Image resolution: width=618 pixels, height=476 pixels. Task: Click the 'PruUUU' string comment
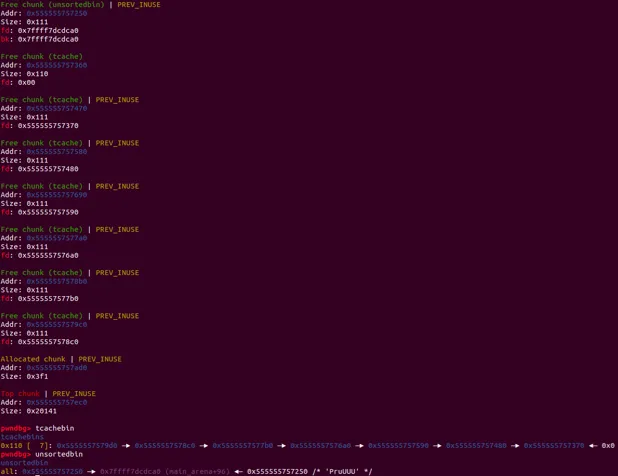point(346,471)
